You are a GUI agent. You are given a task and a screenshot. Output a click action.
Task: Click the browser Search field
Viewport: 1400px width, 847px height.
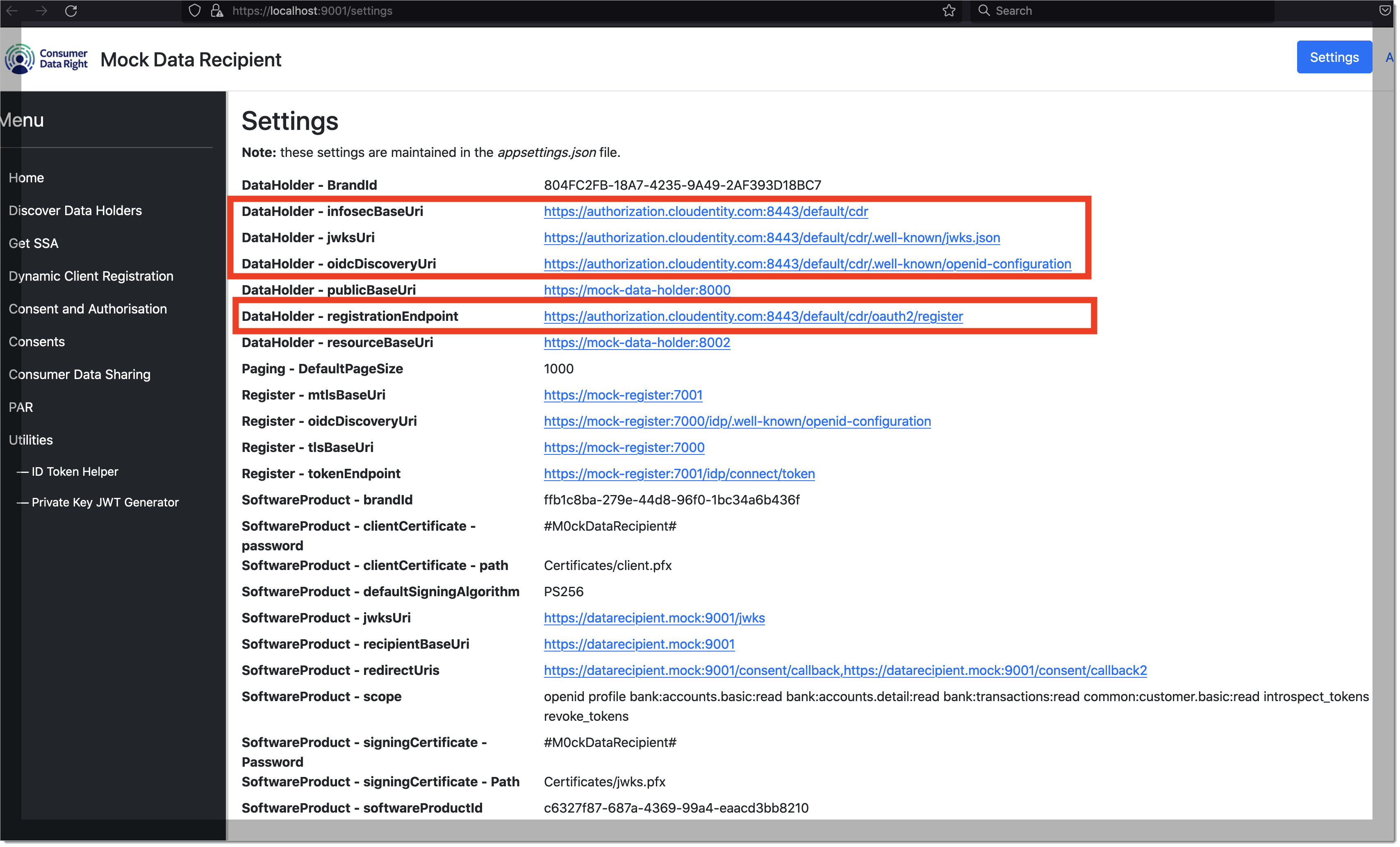[x=1122, y=11]
